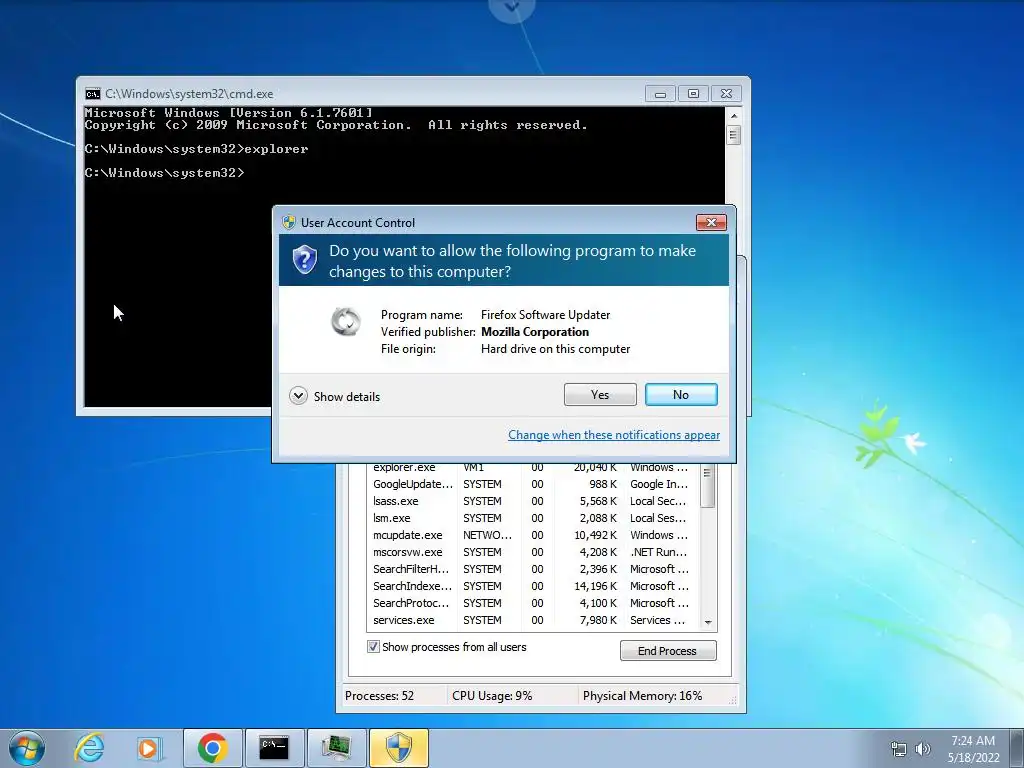The image size is (1024, 768).
Task: Select the SearchIndexe process row
Action: [x=533, y=586]
